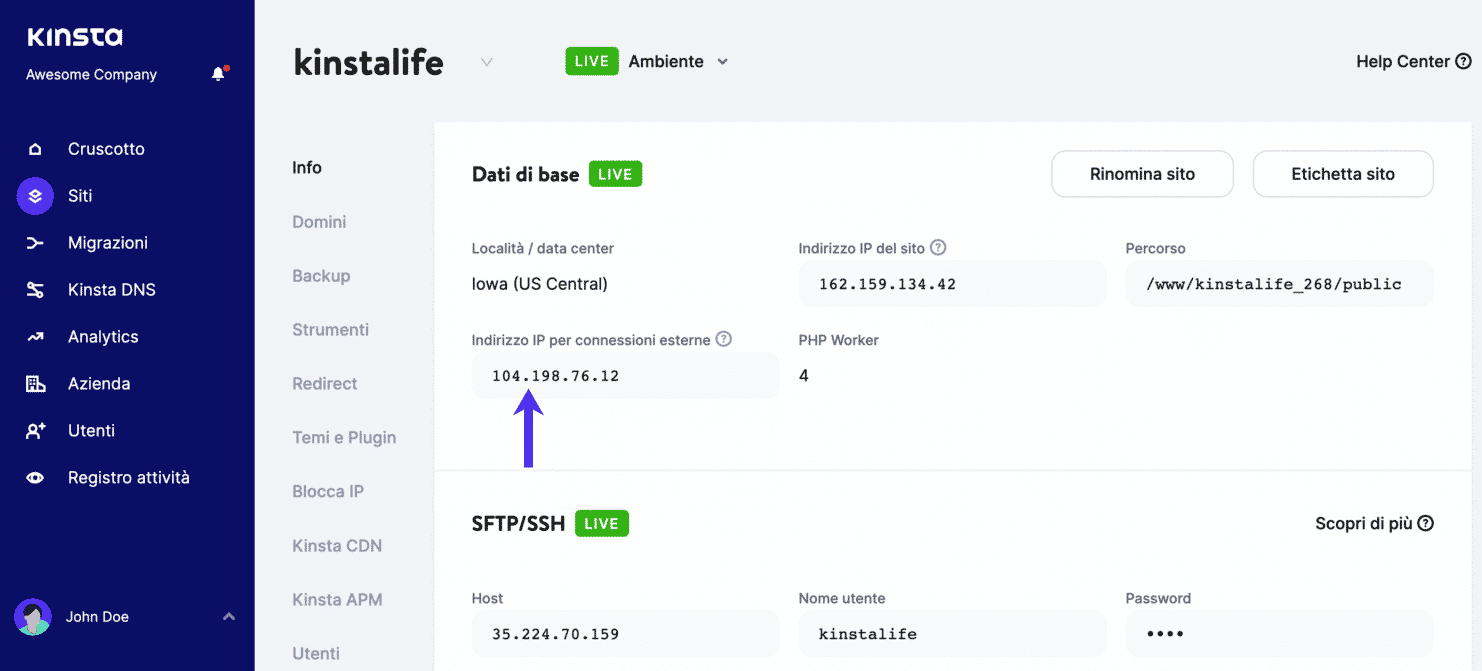Click the LIVE badge beside SFTP/SSH

[602, 524]
